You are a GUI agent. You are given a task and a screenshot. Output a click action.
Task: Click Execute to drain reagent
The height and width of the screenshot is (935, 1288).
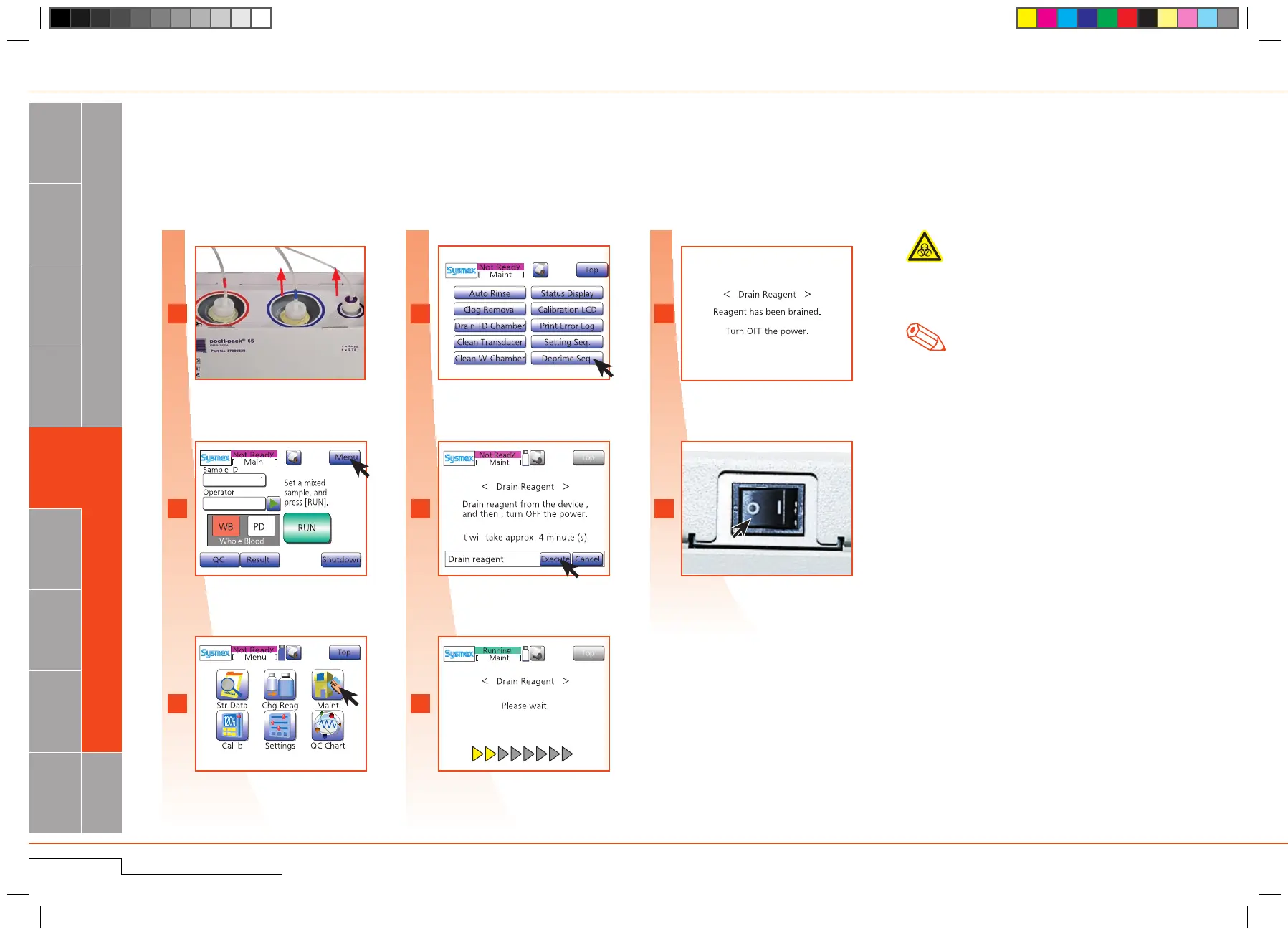(x=555, y=559)
